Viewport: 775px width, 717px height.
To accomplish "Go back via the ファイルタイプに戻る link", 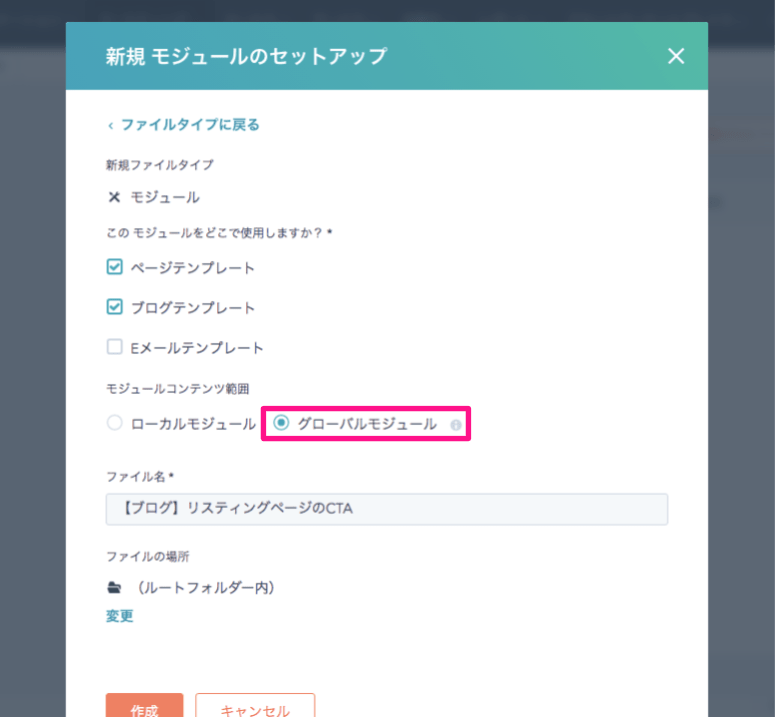I will pos(190,125).
